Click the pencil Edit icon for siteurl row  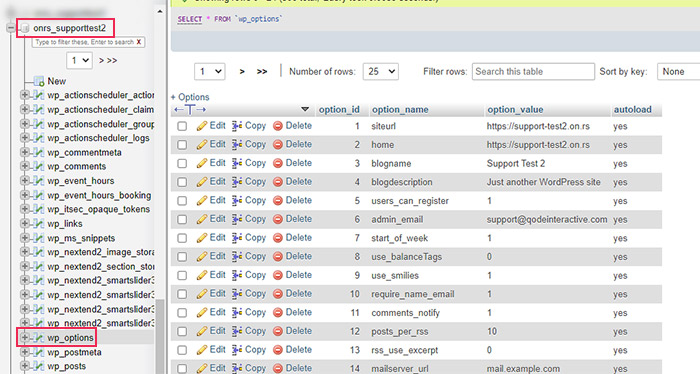click(x=202, y=126)
